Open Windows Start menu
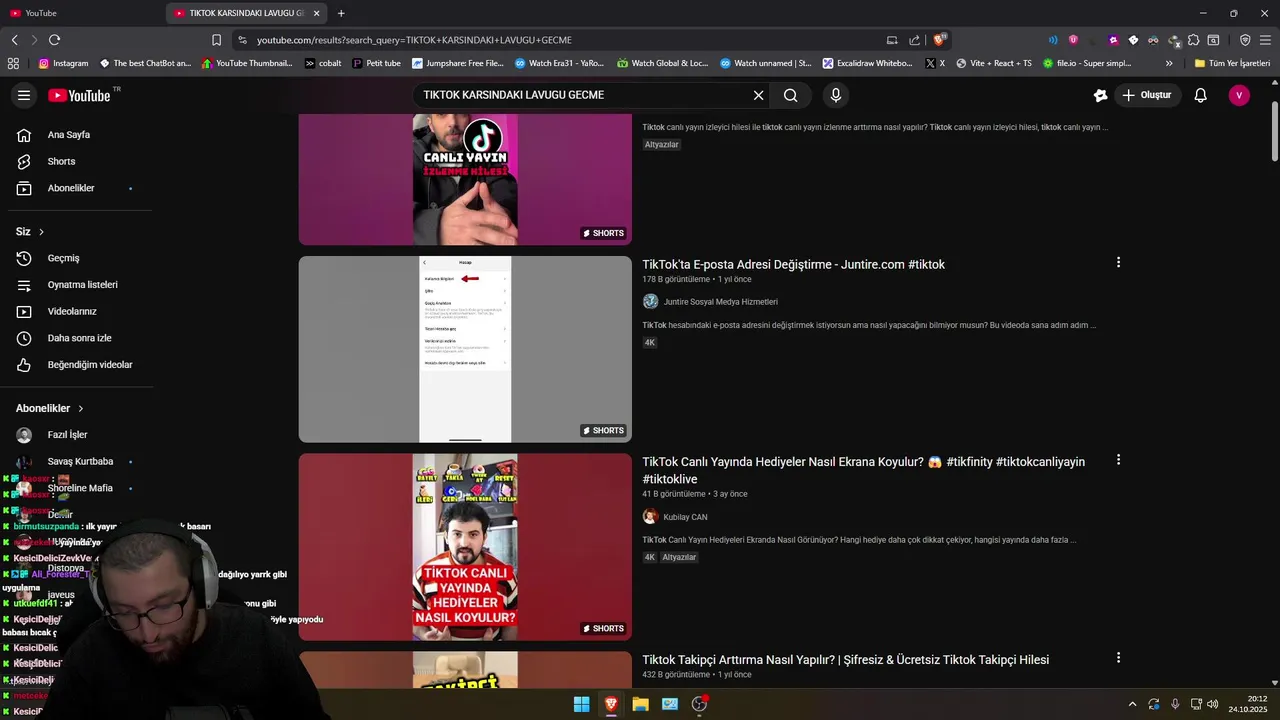This screenshot has width=1280, height=720. pyautogui.click(x=581, y=704)
